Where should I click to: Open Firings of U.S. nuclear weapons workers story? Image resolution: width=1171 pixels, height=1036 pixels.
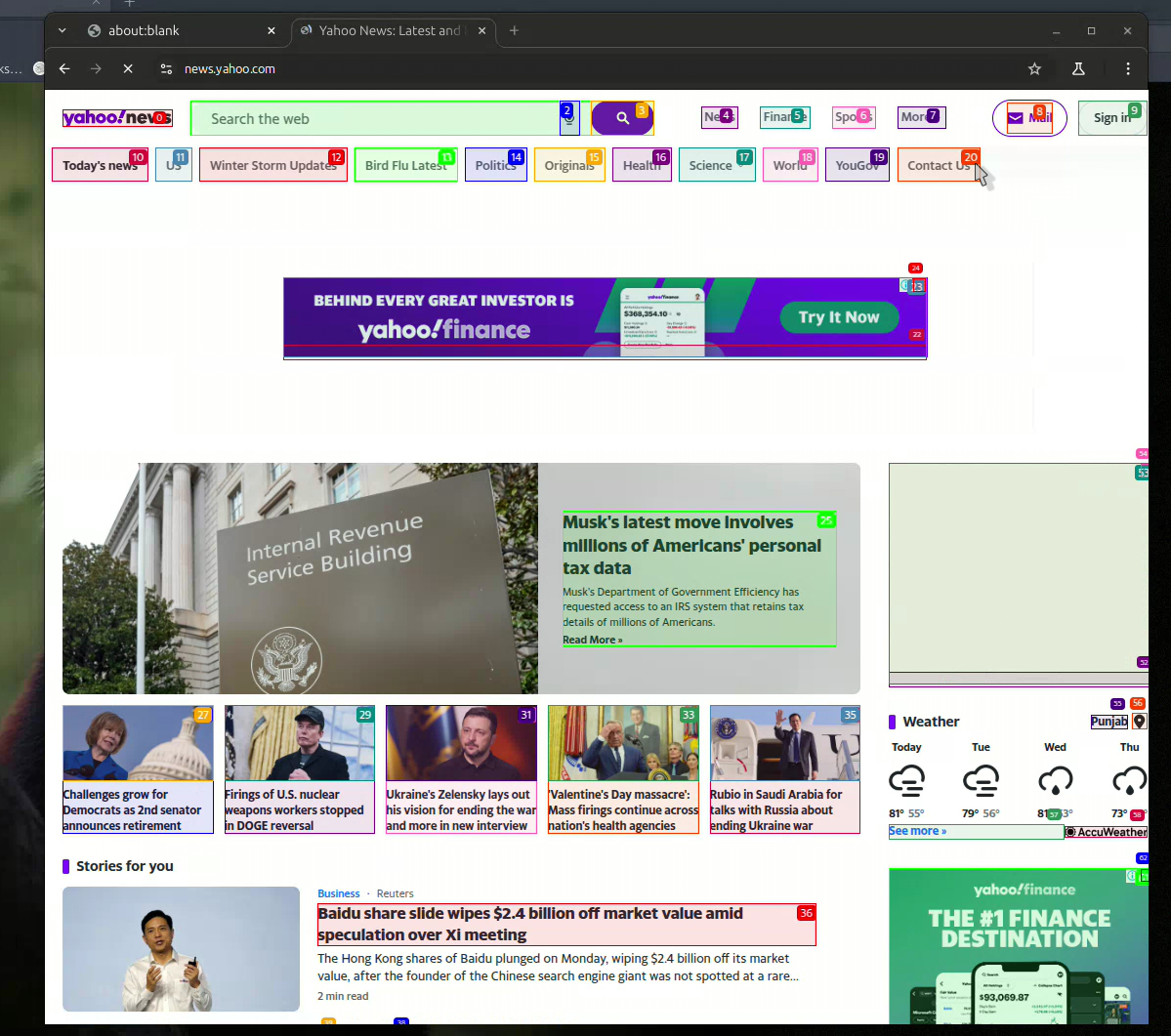pos(300,769)
